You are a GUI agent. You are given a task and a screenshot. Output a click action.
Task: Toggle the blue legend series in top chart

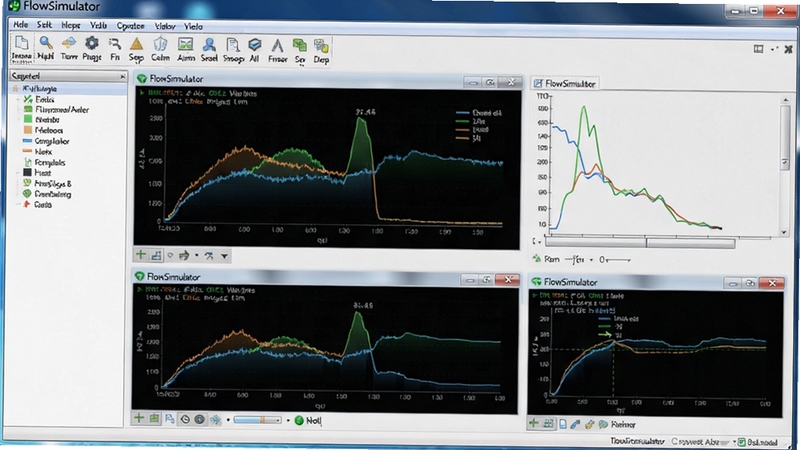(478, 113)
